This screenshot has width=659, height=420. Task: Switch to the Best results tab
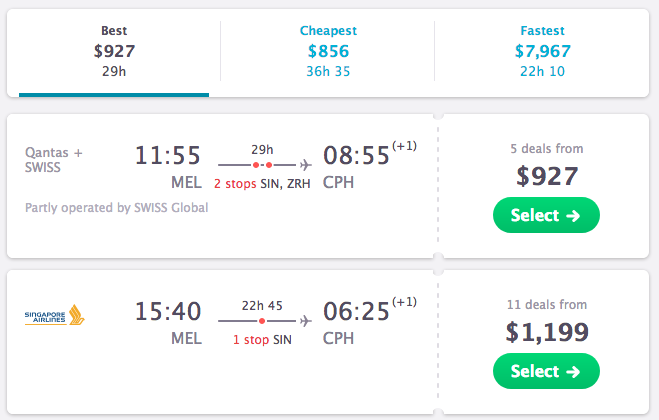(114, 53)
